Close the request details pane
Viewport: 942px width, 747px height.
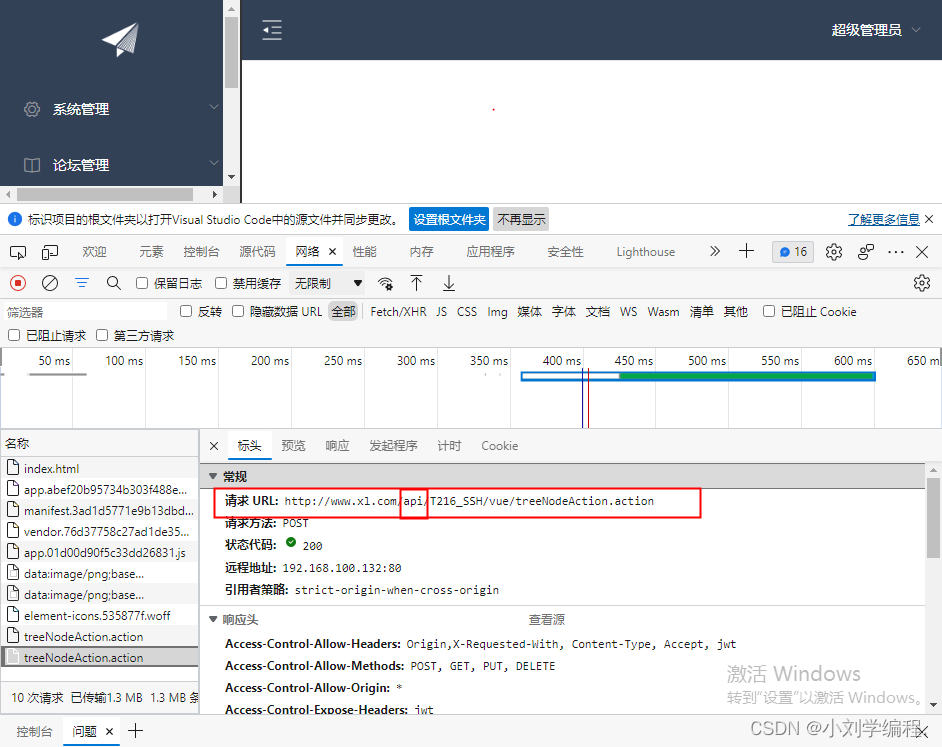[x=214, y=446]
